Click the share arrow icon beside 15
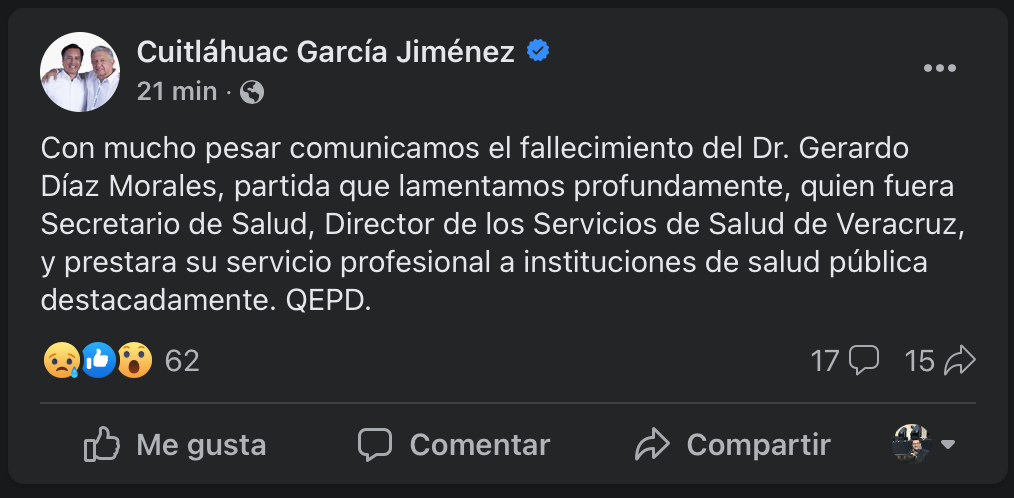Viewport: 1014px width, 498px height. 960,360
